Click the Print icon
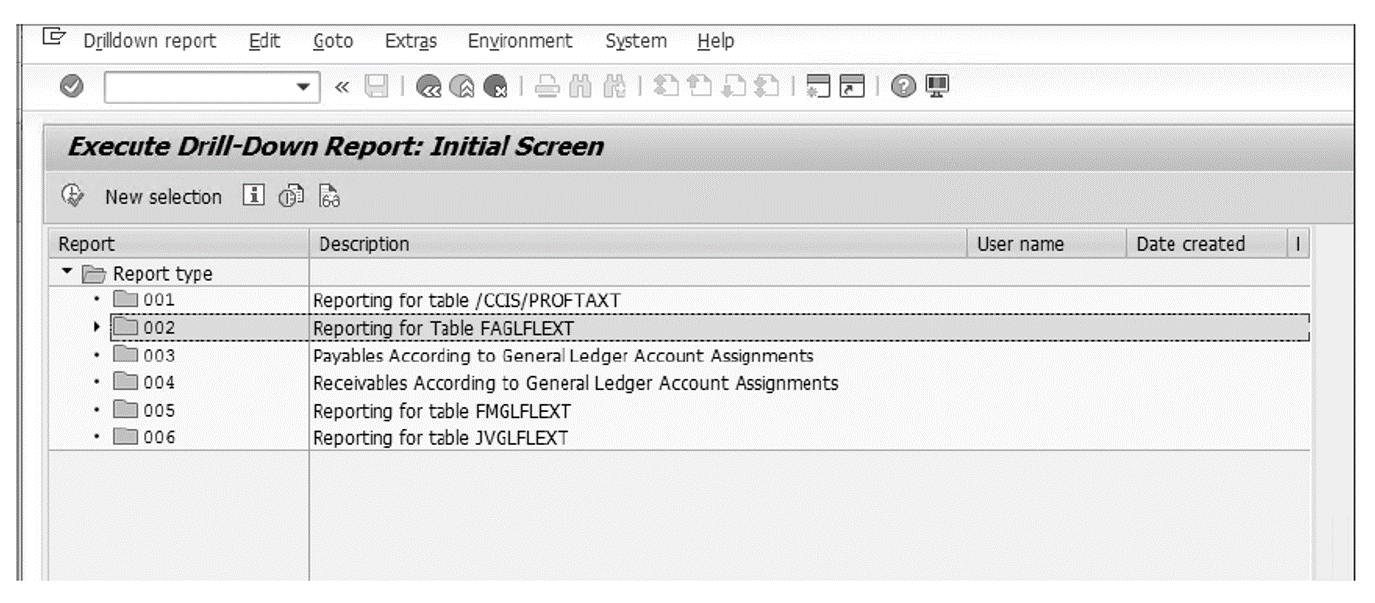The height and width of the screenshot is (603, 1375). pos(548,84)
